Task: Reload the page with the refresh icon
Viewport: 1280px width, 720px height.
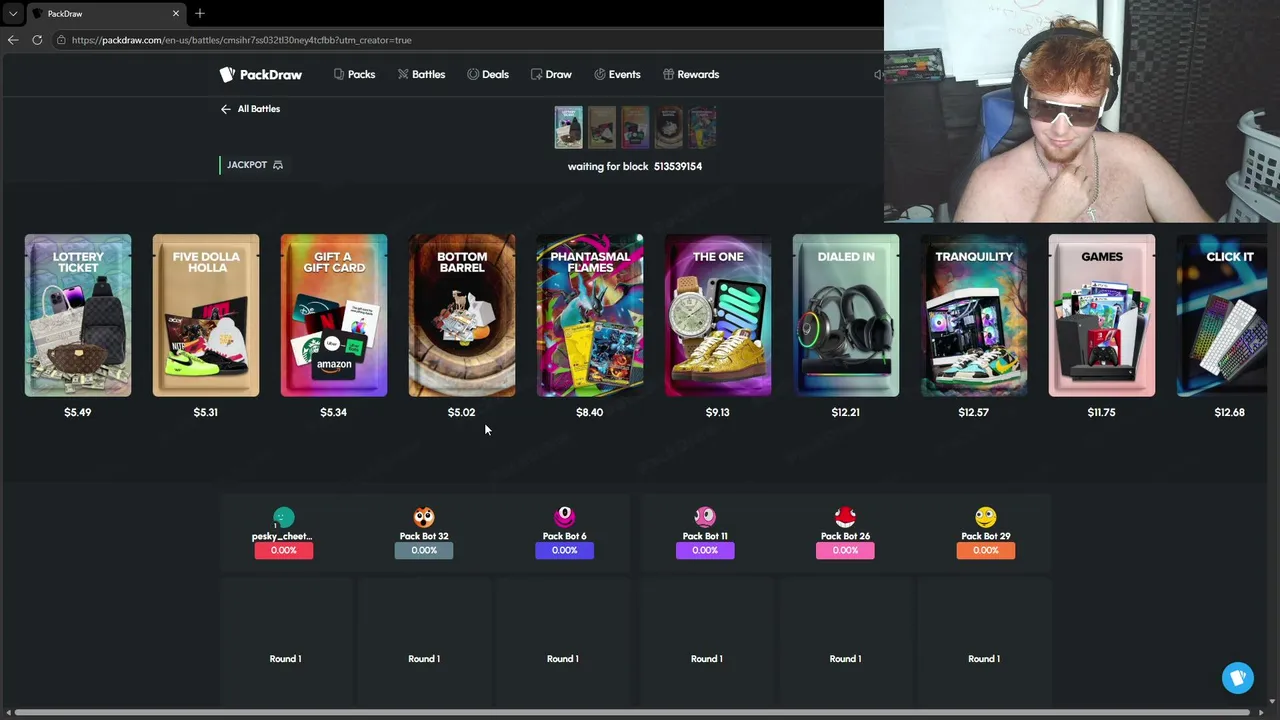Action: [x=37, y=40]
